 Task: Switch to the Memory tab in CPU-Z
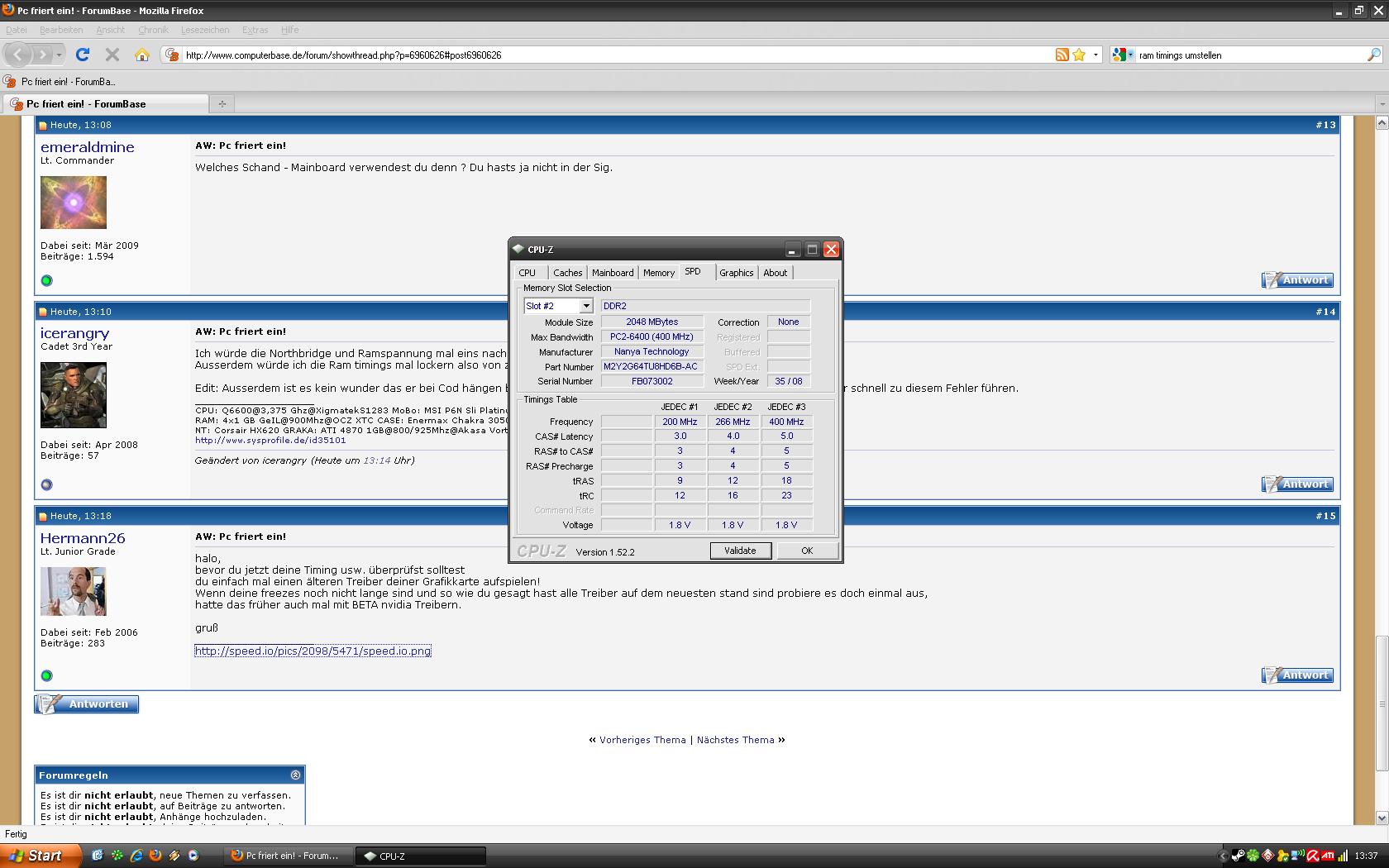[659, 273]
